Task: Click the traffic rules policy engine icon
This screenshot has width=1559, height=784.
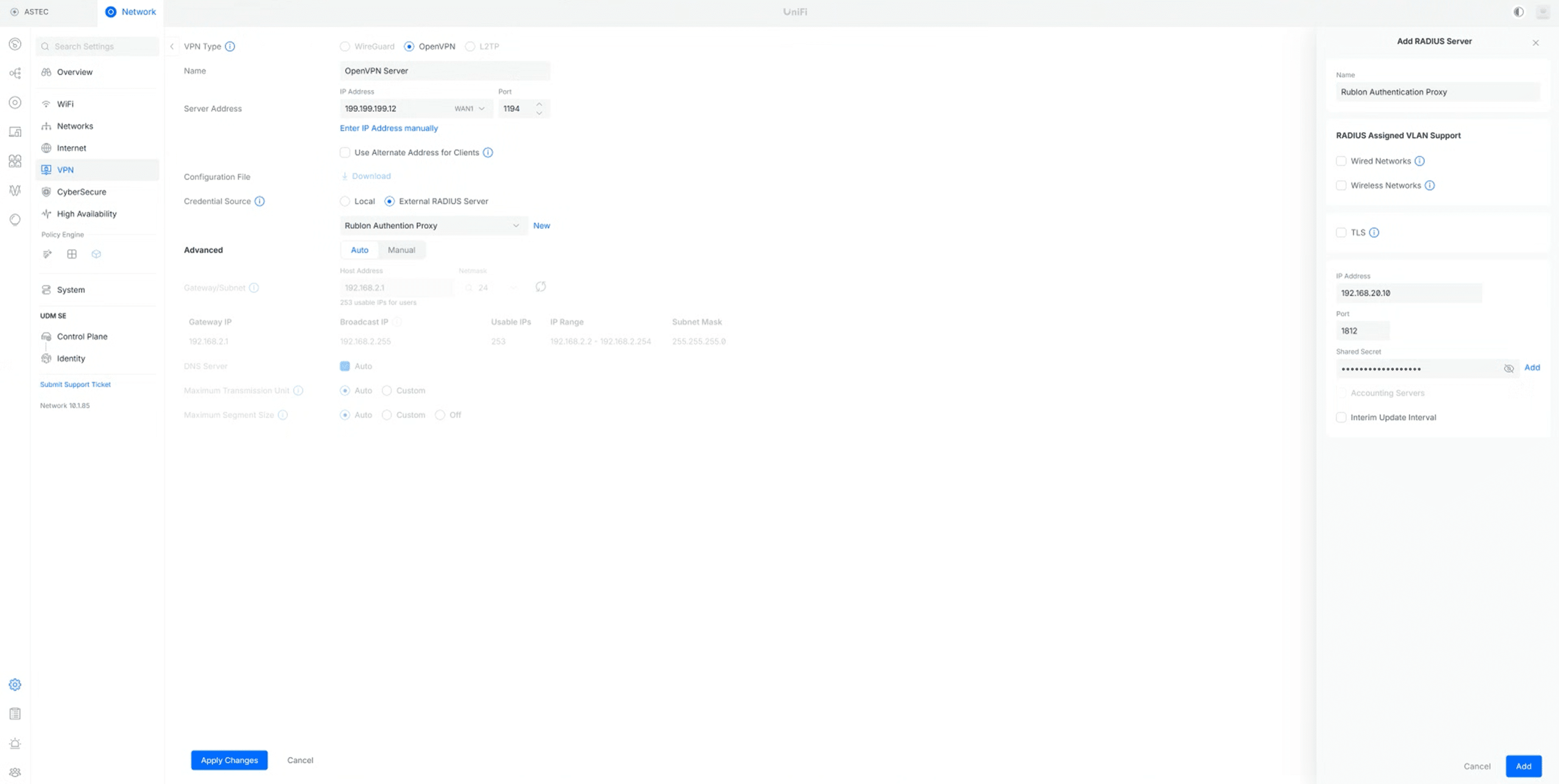Action: tap(48, 254)
